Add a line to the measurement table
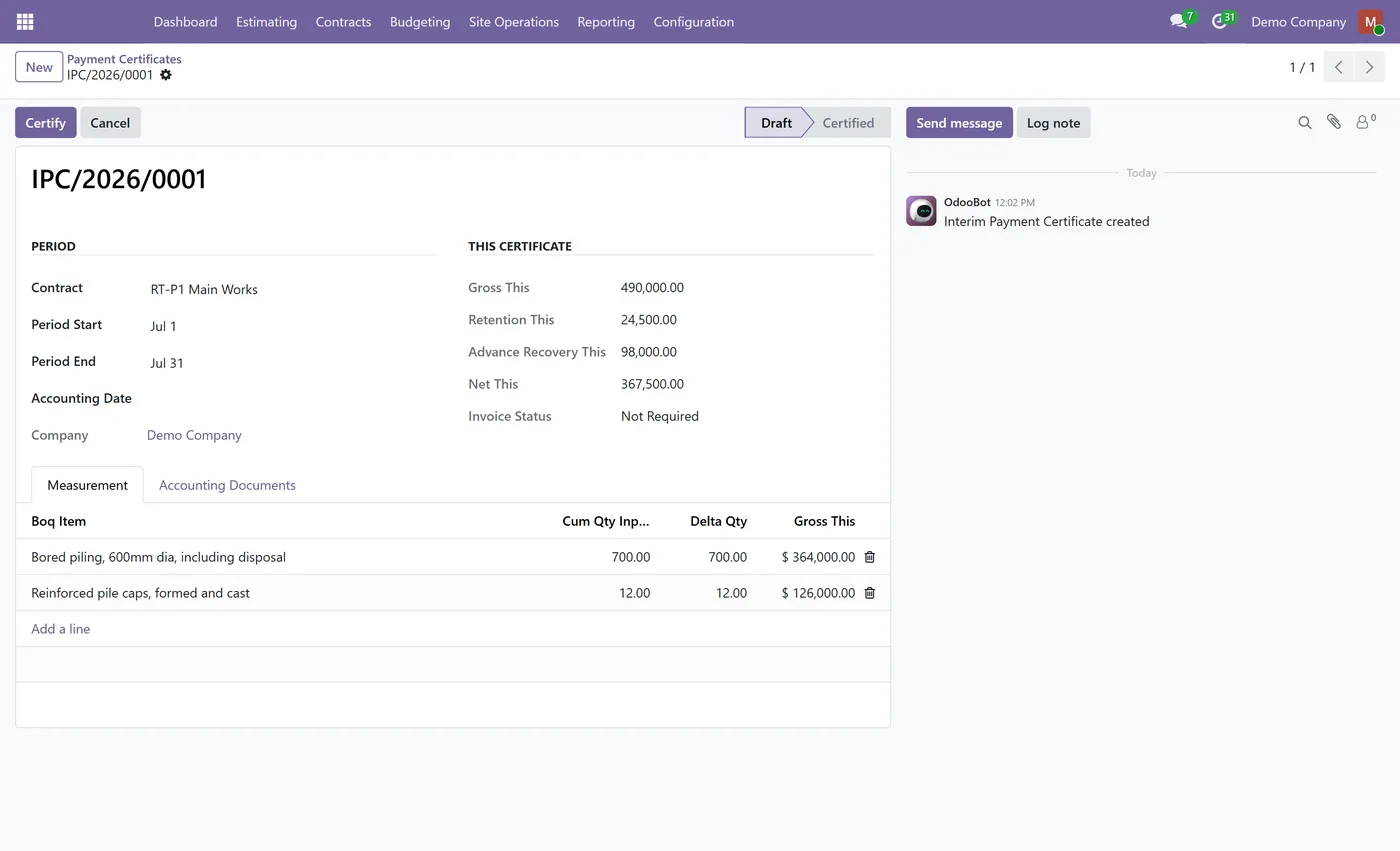 (x=60, y=629)
